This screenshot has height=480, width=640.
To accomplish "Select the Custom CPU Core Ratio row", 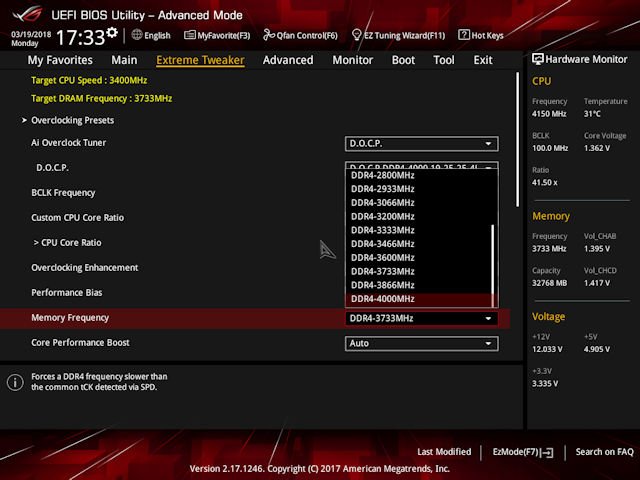I will [x=78, y=218].
